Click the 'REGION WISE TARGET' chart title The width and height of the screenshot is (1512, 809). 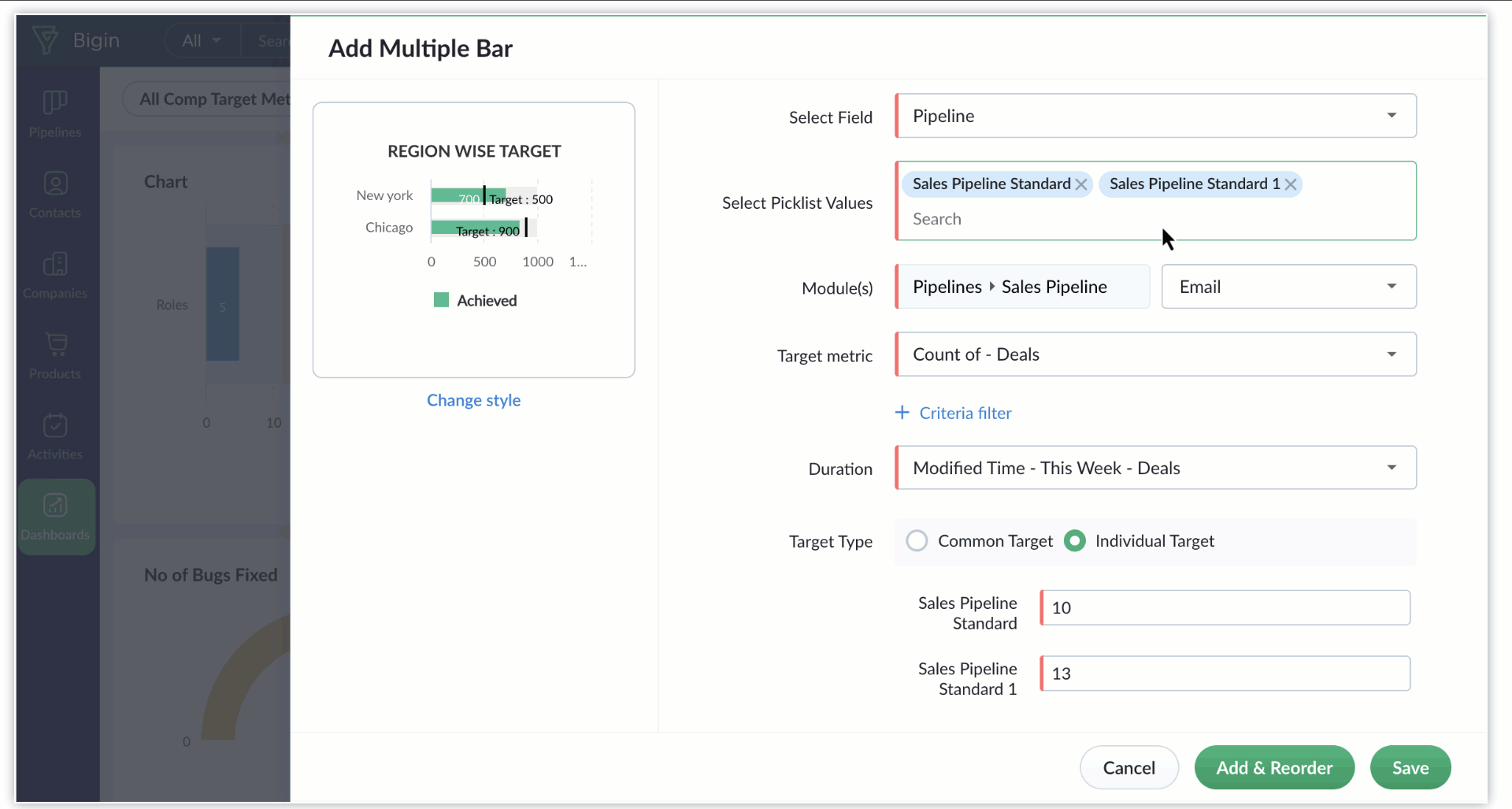coord(474,151)
